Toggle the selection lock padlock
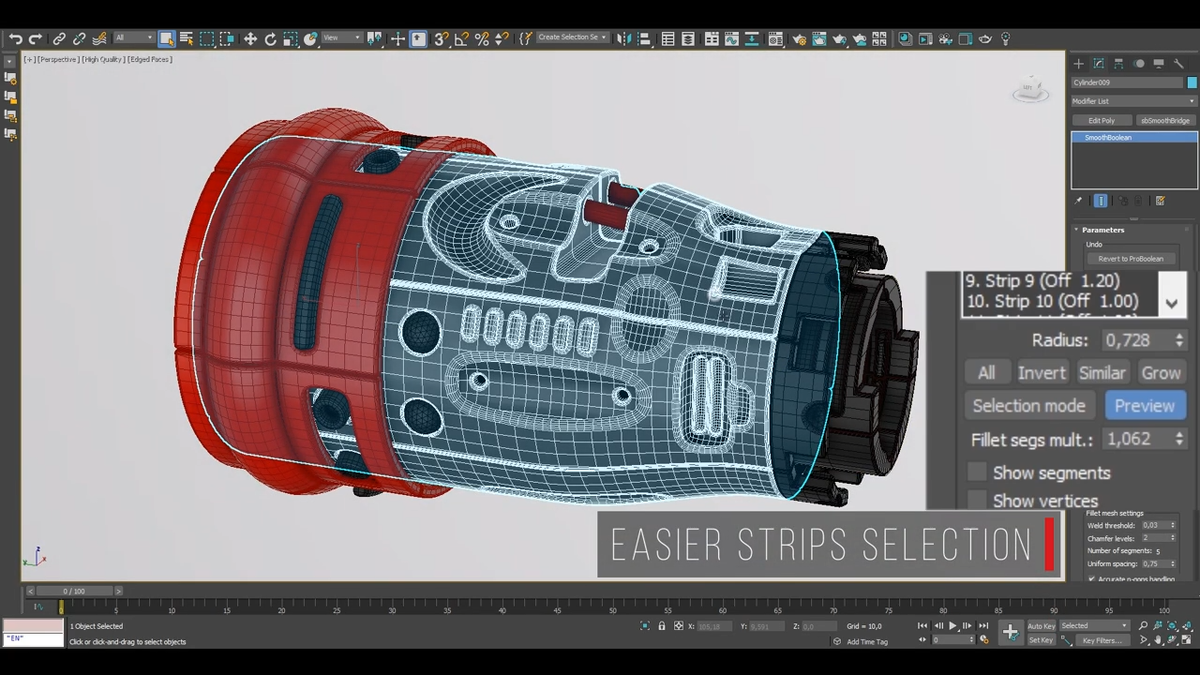 (x=661, y=626)
